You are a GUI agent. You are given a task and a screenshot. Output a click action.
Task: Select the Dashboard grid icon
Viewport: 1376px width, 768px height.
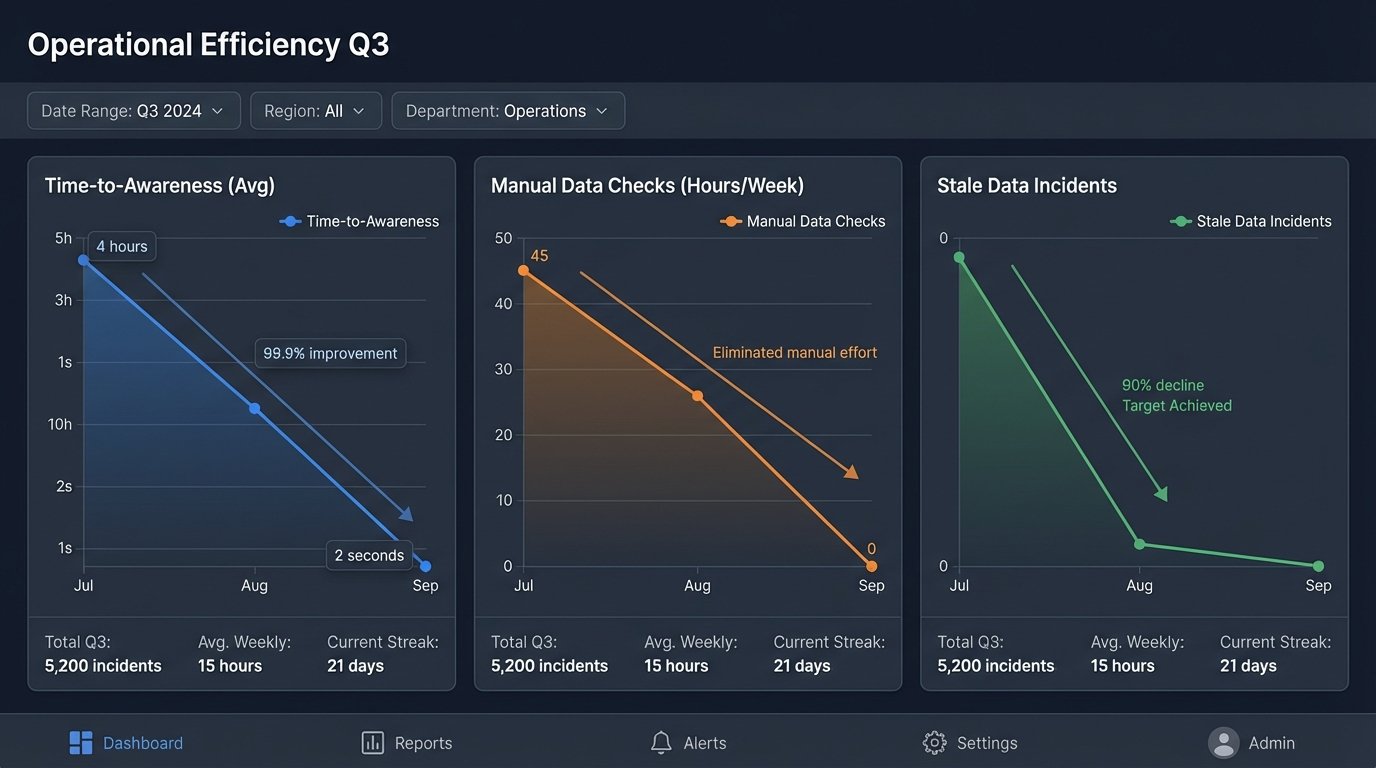[80, 742]
